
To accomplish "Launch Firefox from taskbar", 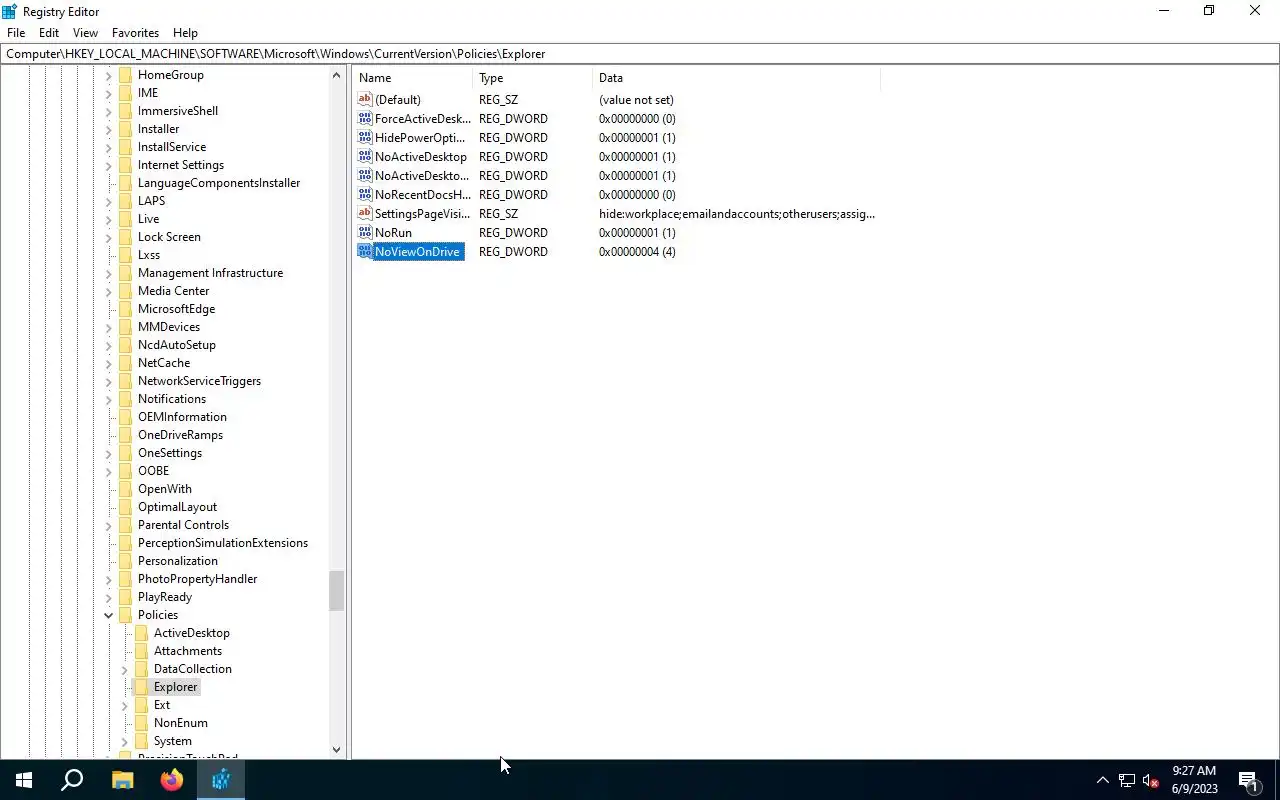I will (171, 780).
